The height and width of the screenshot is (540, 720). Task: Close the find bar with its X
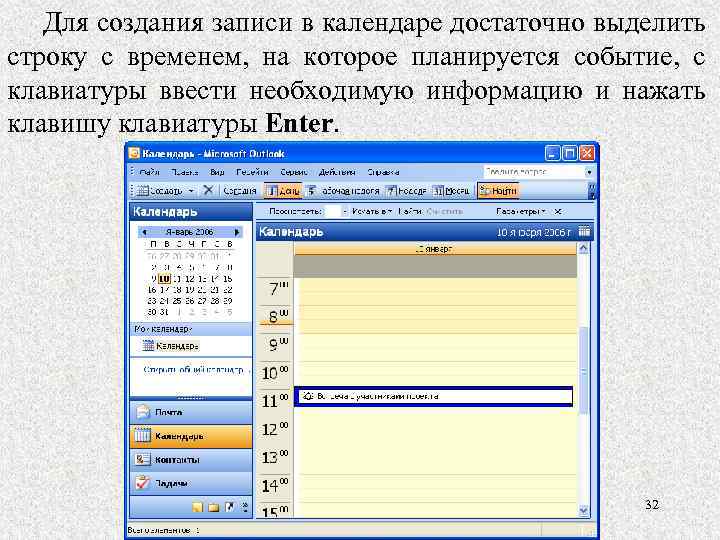click(558, 211)
